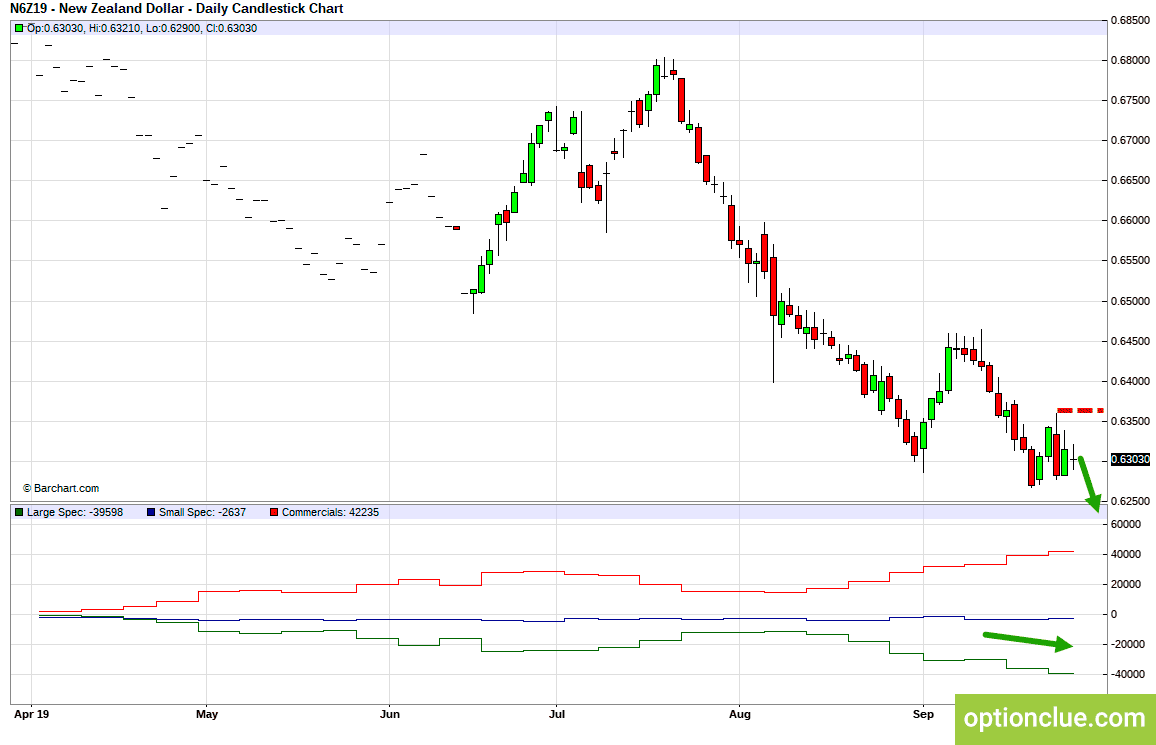Image resolution: width=1156 pixels, height=745 pixels.
Task: Select the Jul label on the time axis
Action: click(557, 714)
